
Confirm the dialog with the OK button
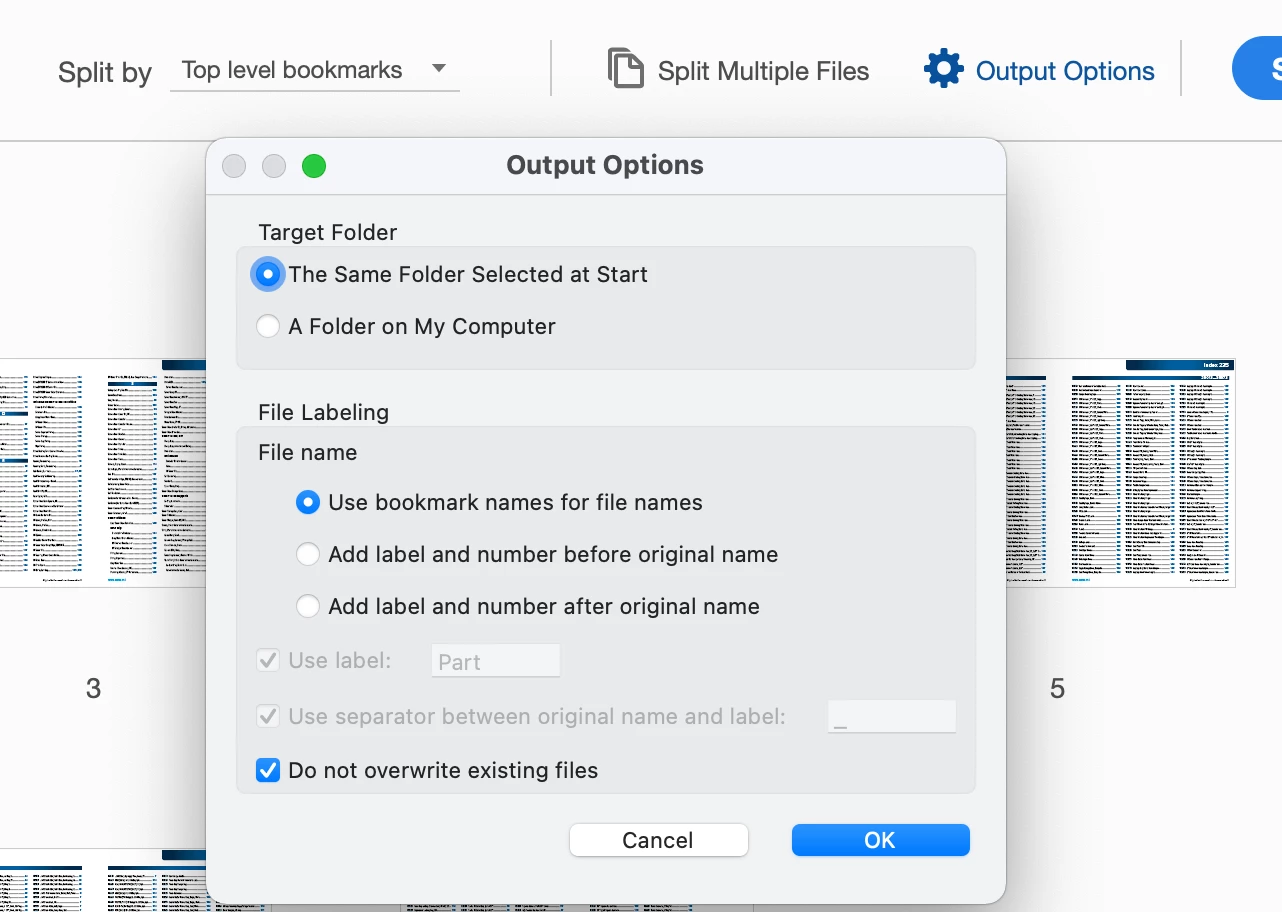(881, 840)
